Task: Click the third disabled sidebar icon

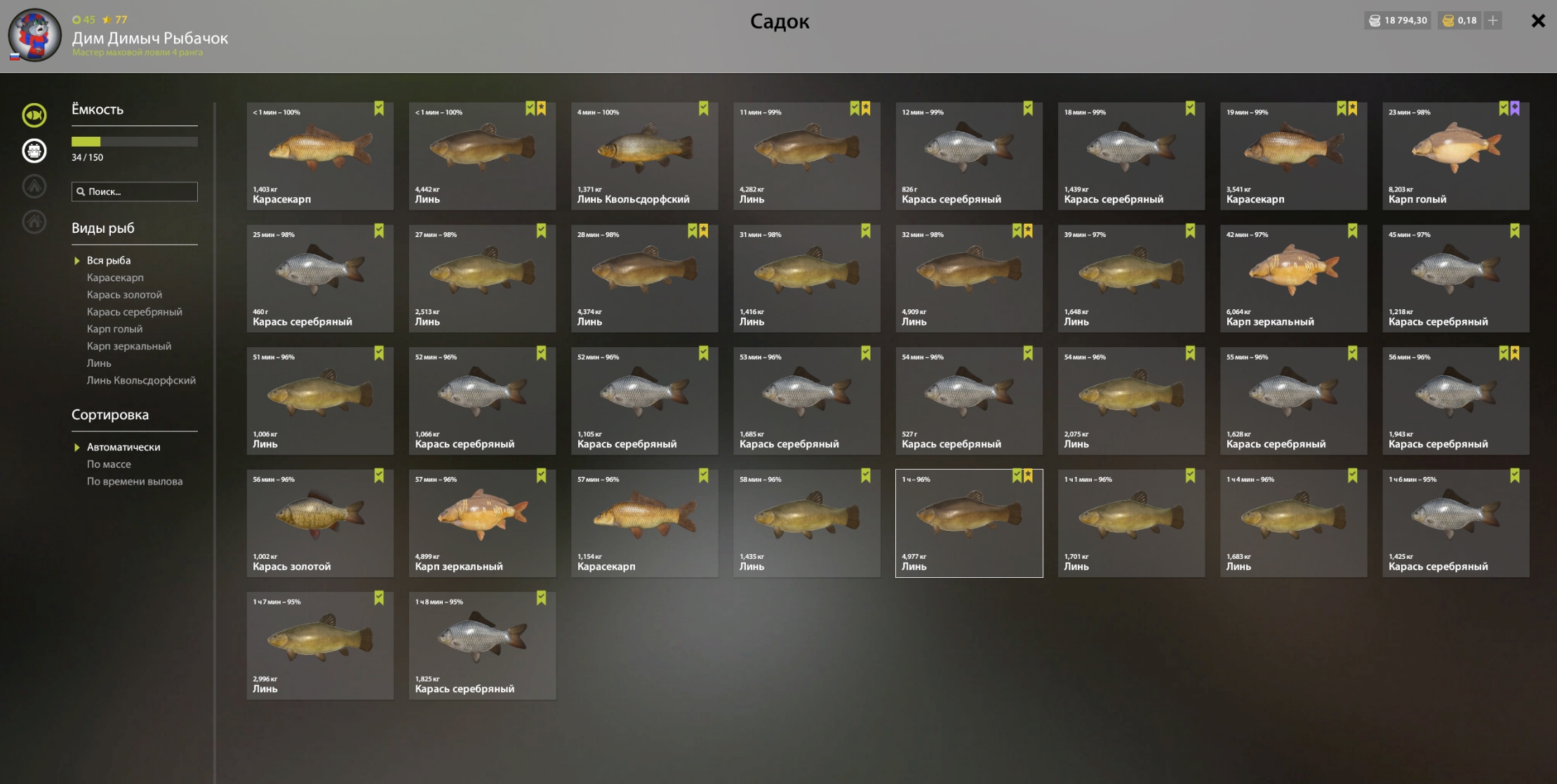Action: 34,187
